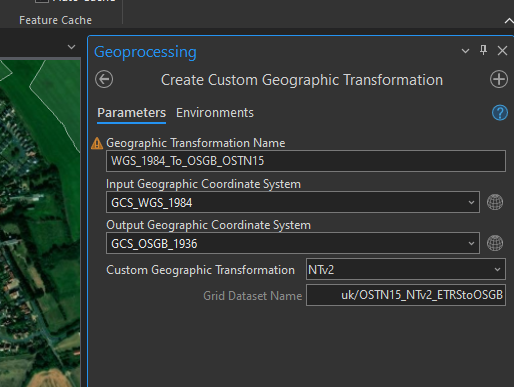This screenshot has width=514, height=387.
Task: Click the Grid Dataset Name field
Action: tap(406, 295)
